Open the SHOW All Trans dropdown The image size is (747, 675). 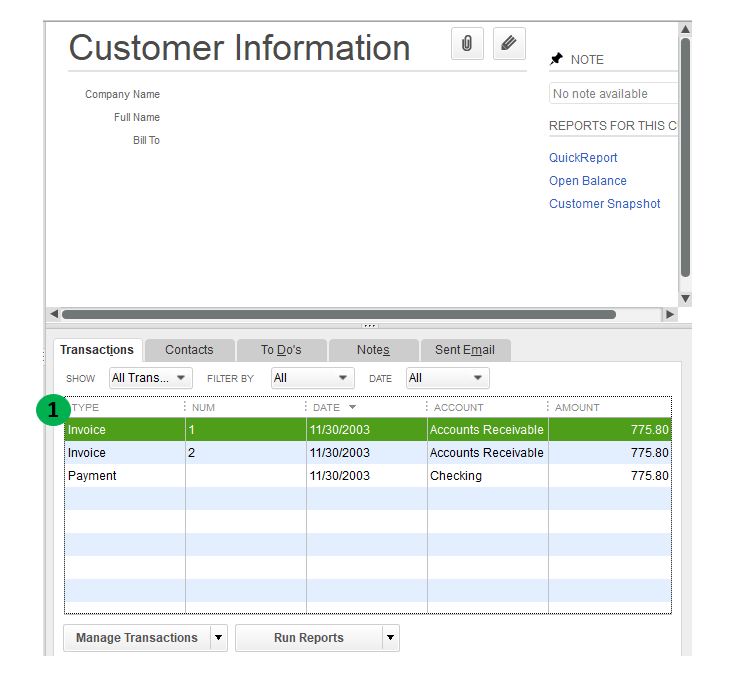point(151,378)
